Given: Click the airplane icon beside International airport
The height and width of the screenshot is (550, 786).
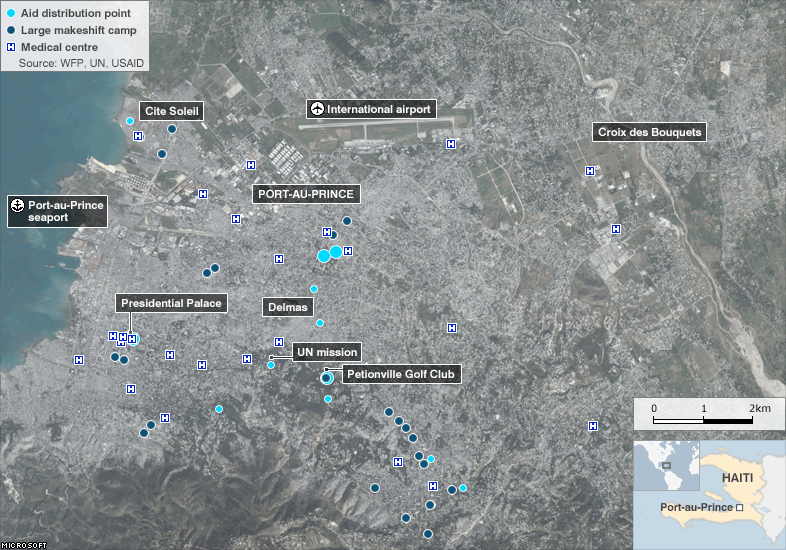Looking at the screenshot, I should coord(317,109).
